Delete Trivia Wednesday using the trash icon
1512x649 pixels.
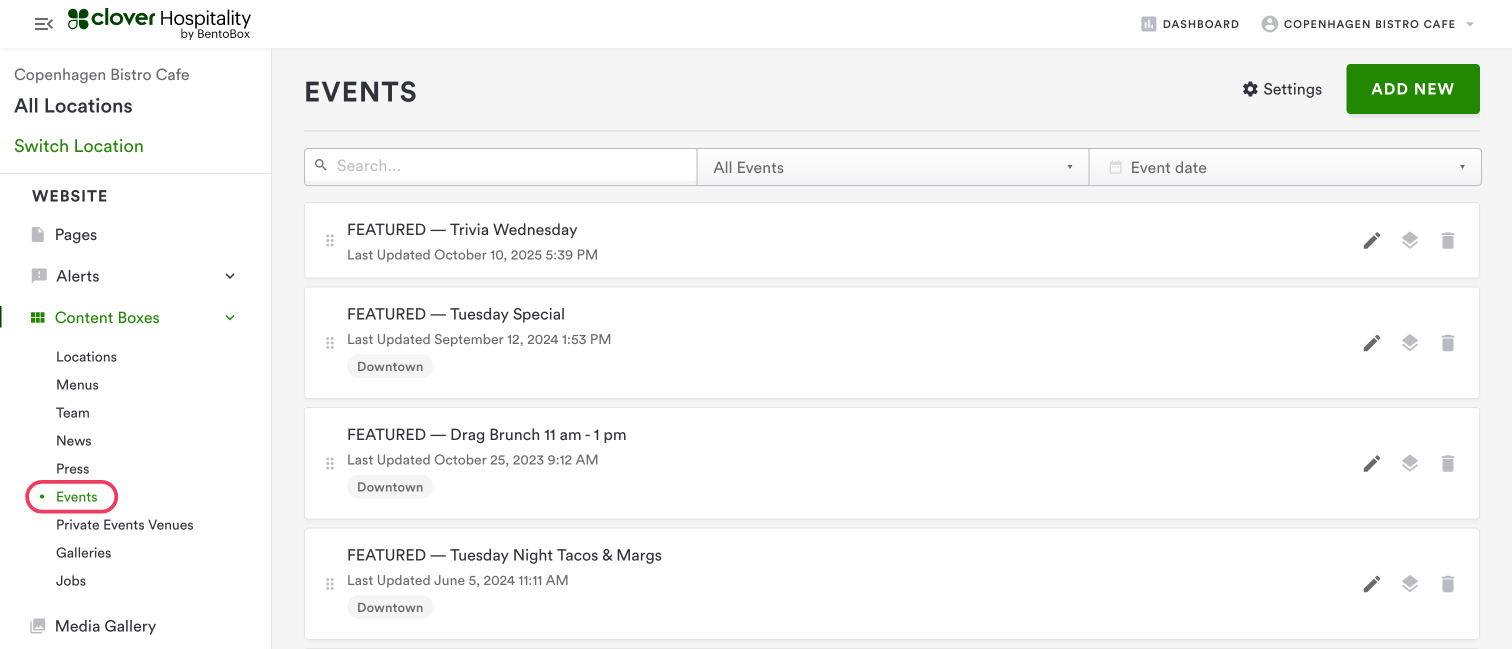(1447, 240)
